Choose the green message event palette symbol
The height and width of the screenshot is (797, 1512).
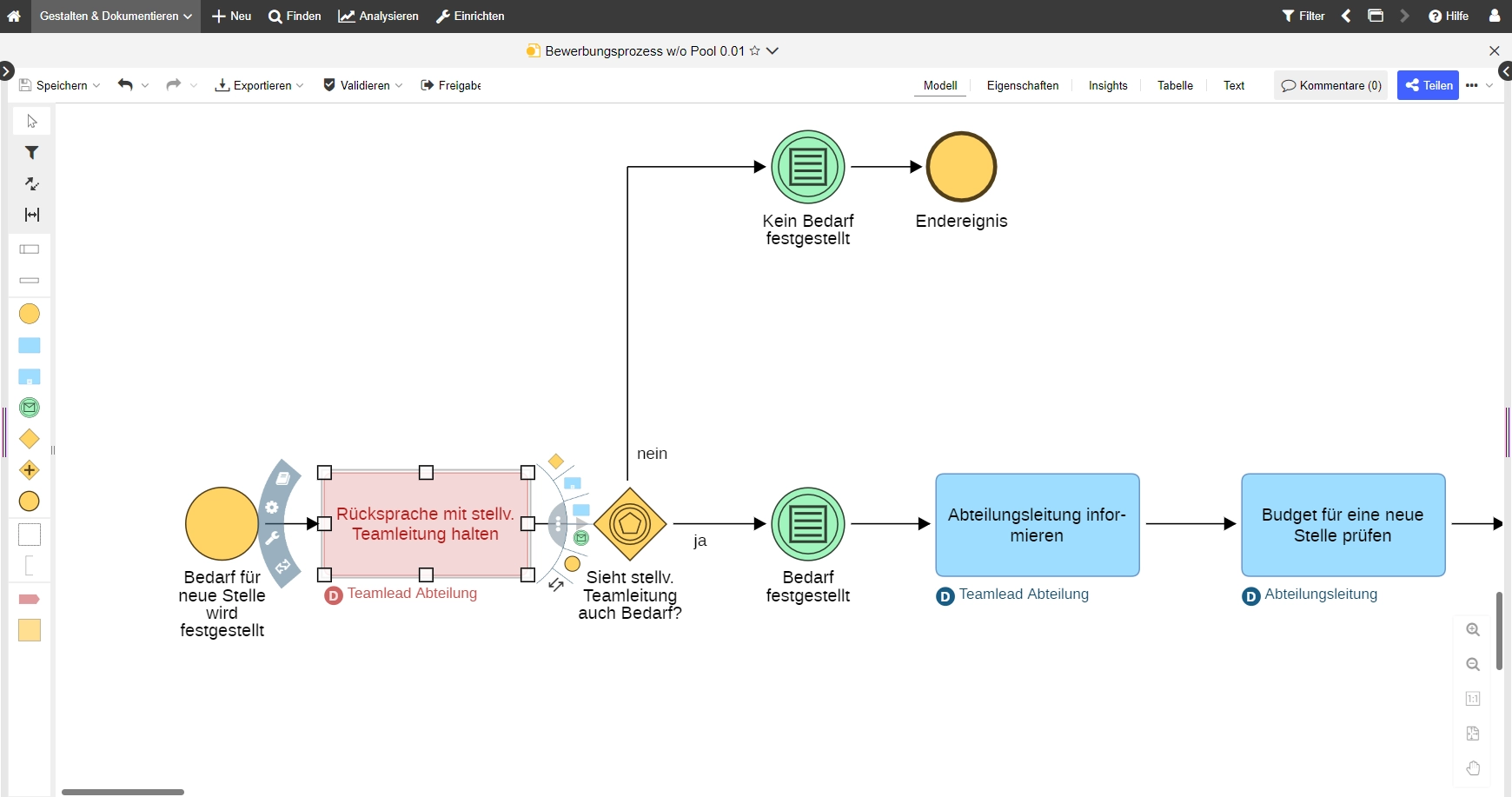coord(30,408)
